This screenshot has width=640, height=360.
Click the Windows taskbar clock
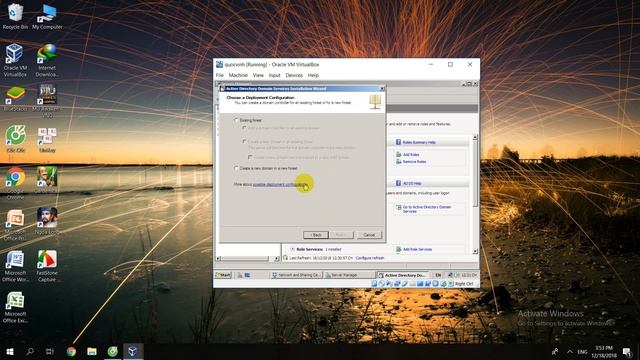pos(604,351)
